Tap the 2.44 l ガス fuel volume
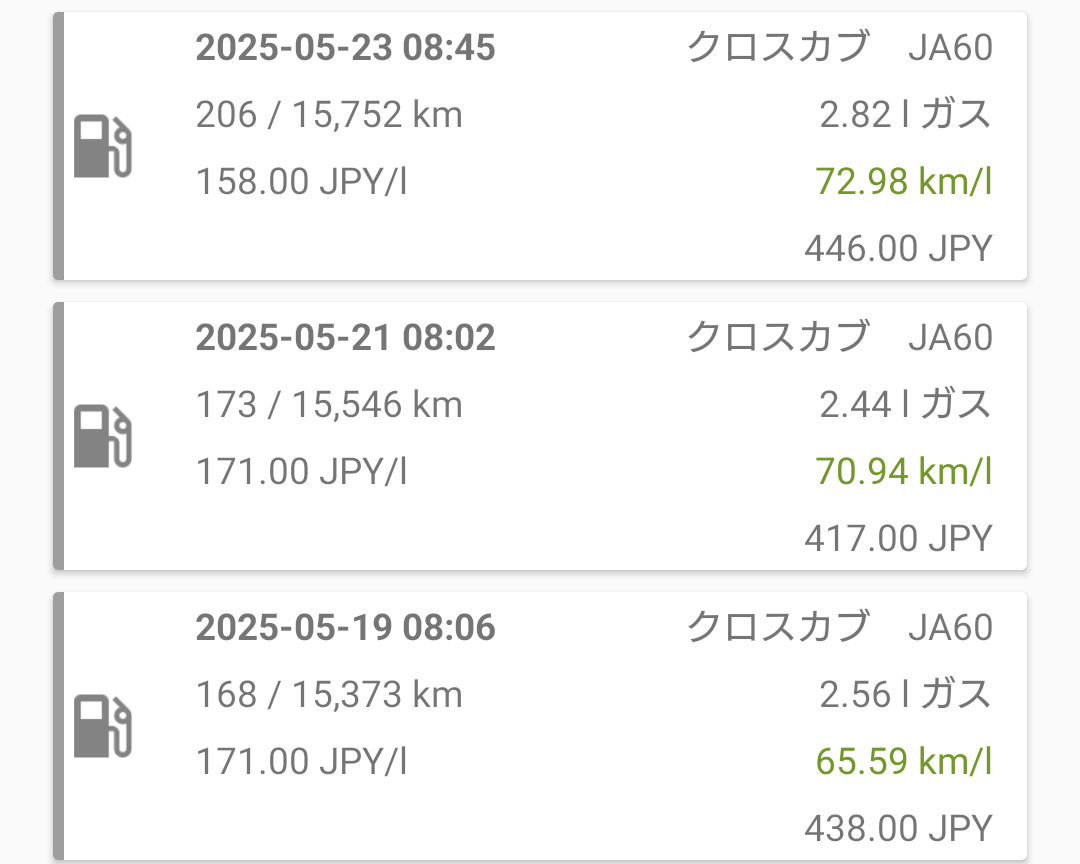1080x864 pixels. click(x=905, y=405)
